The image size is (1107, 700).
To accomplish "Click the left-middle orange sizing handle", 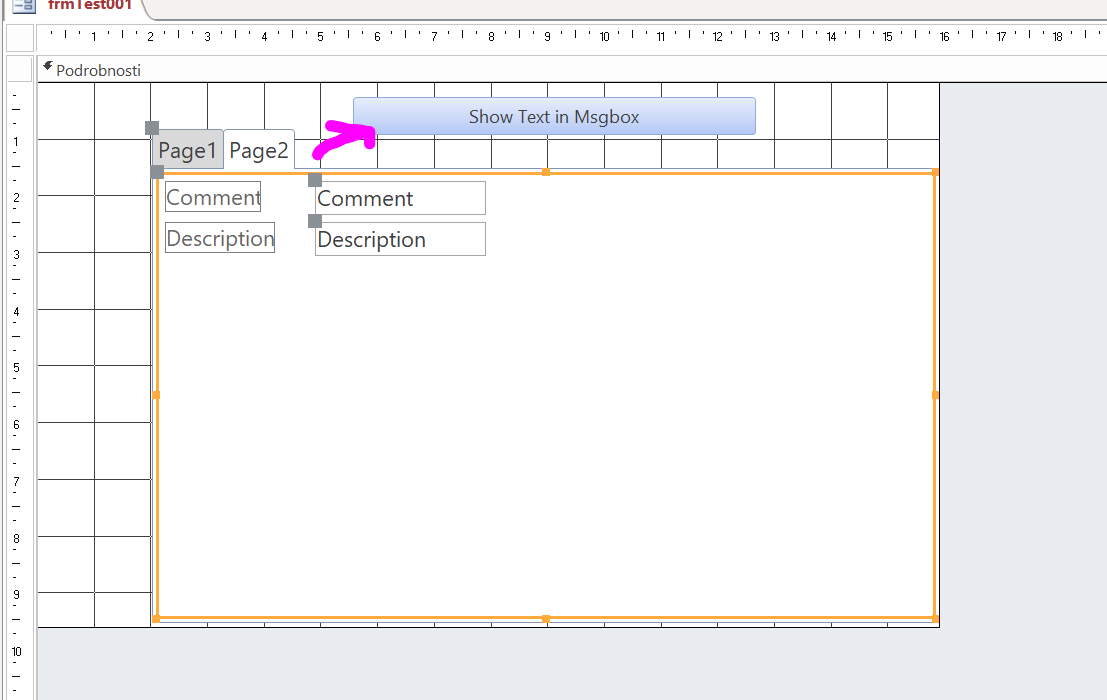I will (156, 395).
